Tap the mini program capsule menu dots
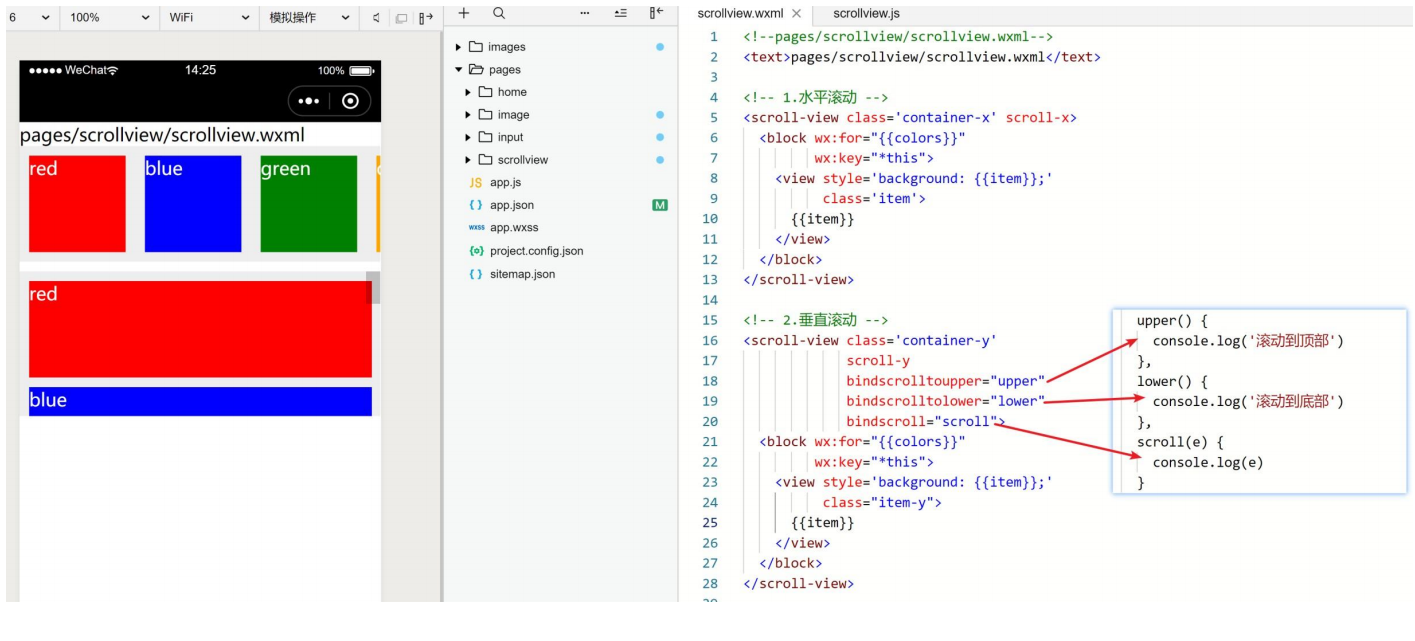The height and width of the screenshot is (641, 1415). tap(309, 101)
